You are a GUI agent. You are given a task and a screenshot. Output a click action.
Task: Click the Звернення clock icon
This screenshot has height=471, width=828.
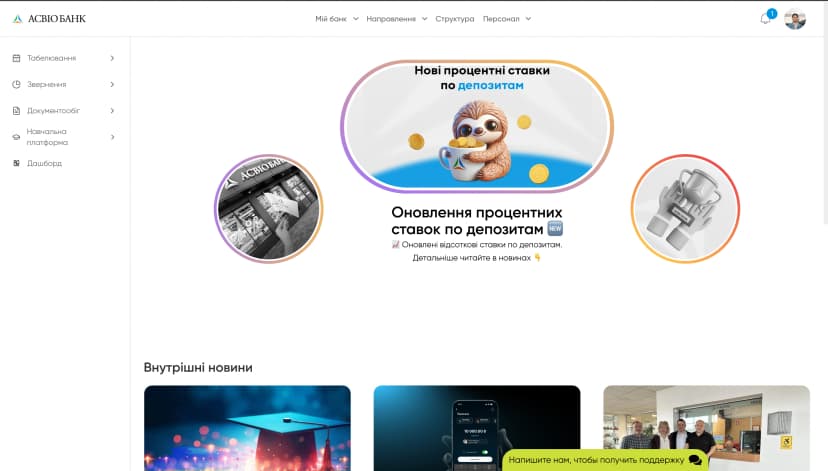click(x=16, y=84)
